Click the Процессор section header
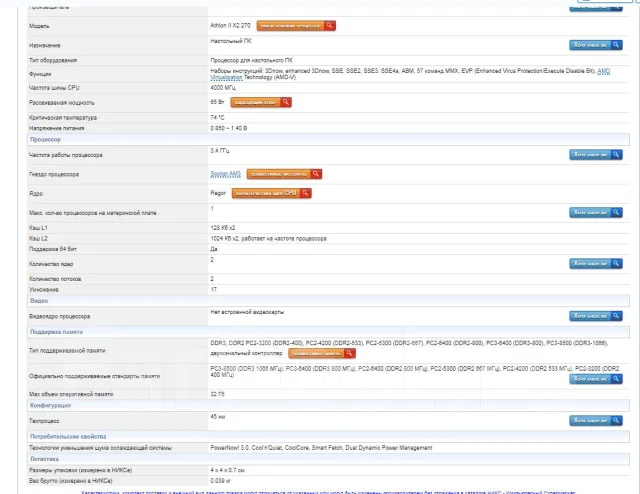640x494 pixels. tap(328, 140)
